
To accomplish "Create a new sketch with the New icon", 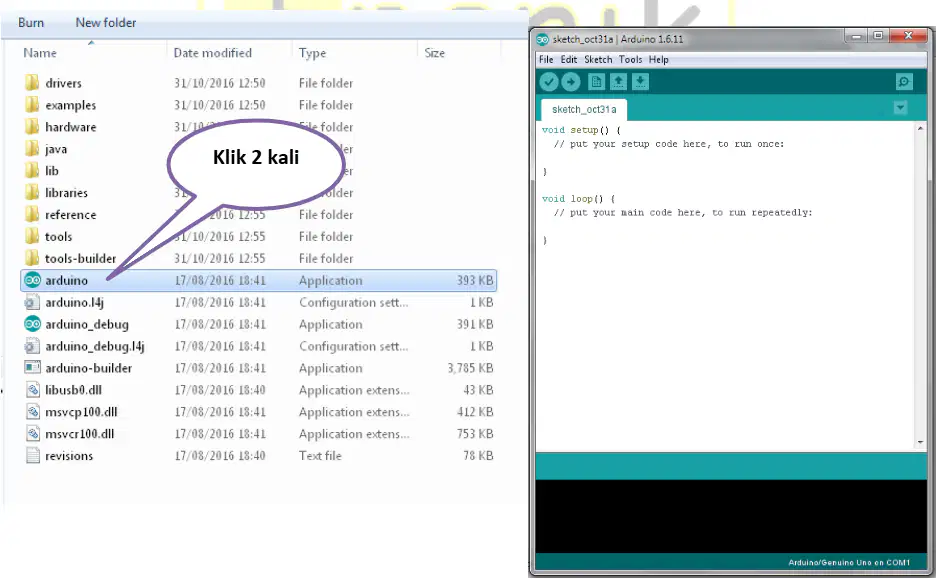I will coord(596,82).
